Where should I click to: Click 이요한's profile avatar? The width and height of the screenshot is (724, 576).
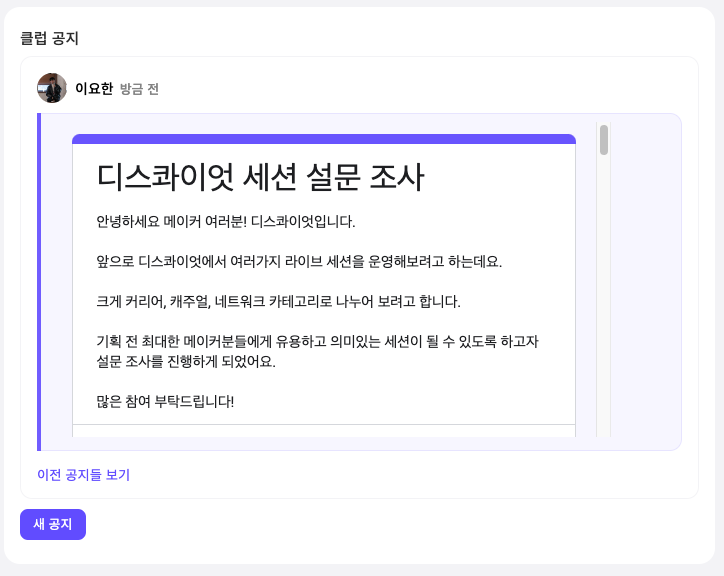point(52,88)
